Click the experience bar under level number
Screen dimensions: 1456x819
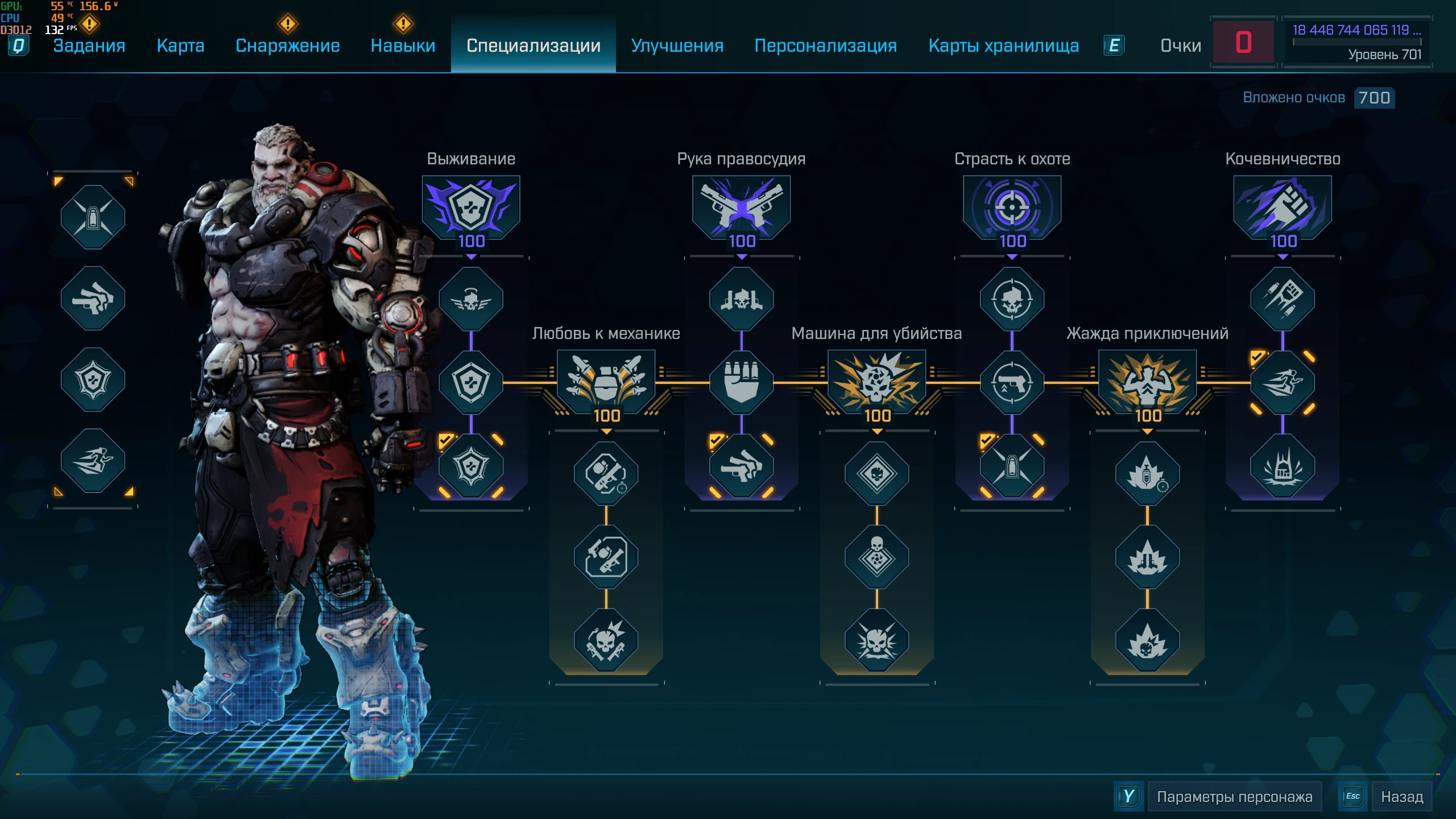tap(1357, 42)
